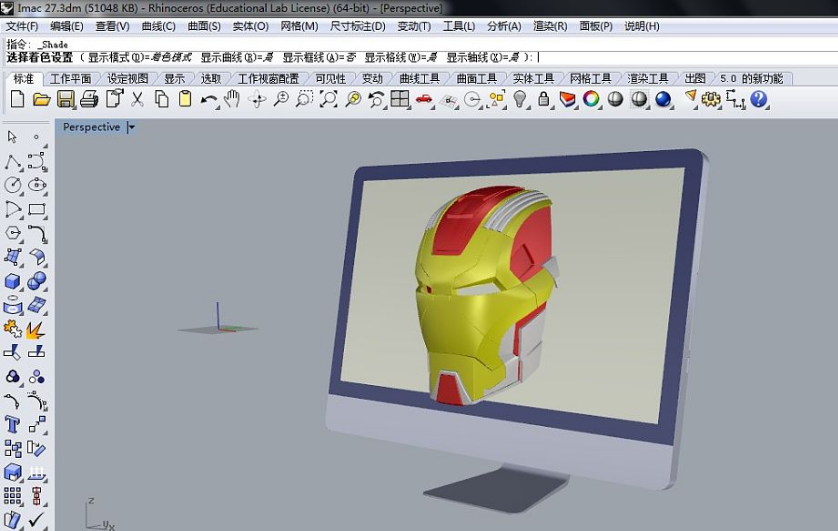Open the 文件(F) menu
The height and width of the screenshot is (531, 838).
[x=22, y=26]
